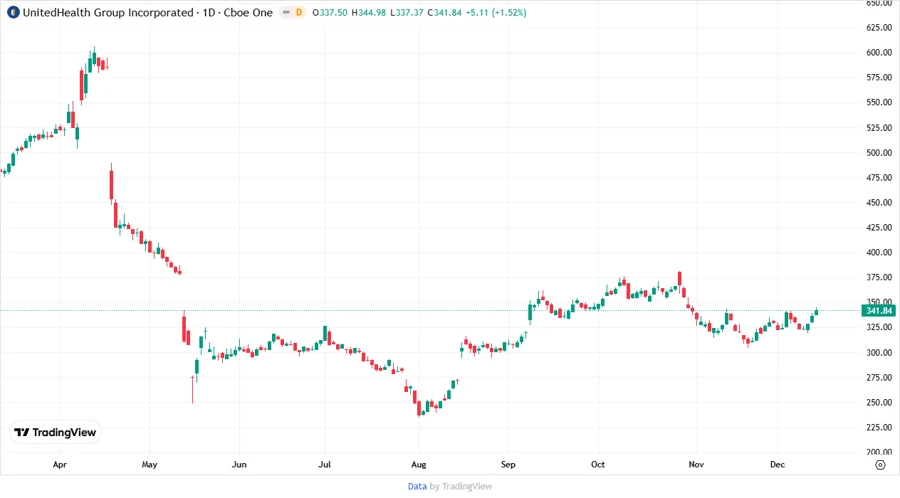Click the Oct label on time axis
This screenshot has width=900, height=498.
tap(598, 465)
